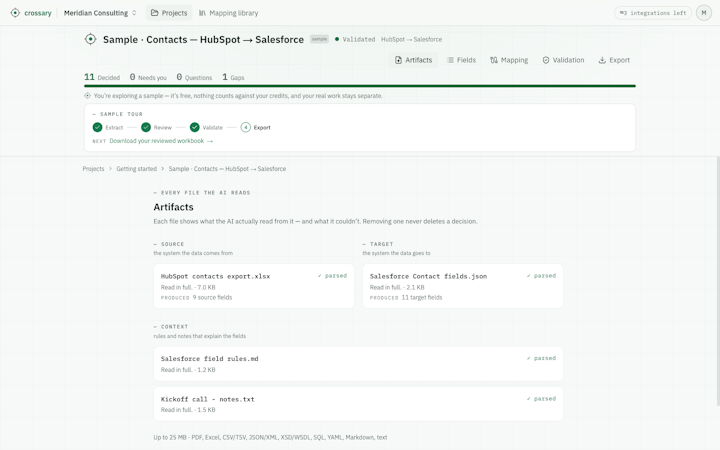Switch to the Validation tab
The image size is (720, 450).
pos(563,60)
